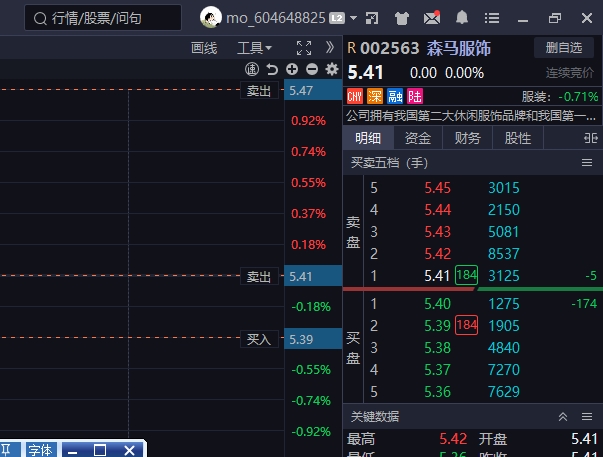
Task: Open the skin (shirt) theme icon
Action: point(401,18)
